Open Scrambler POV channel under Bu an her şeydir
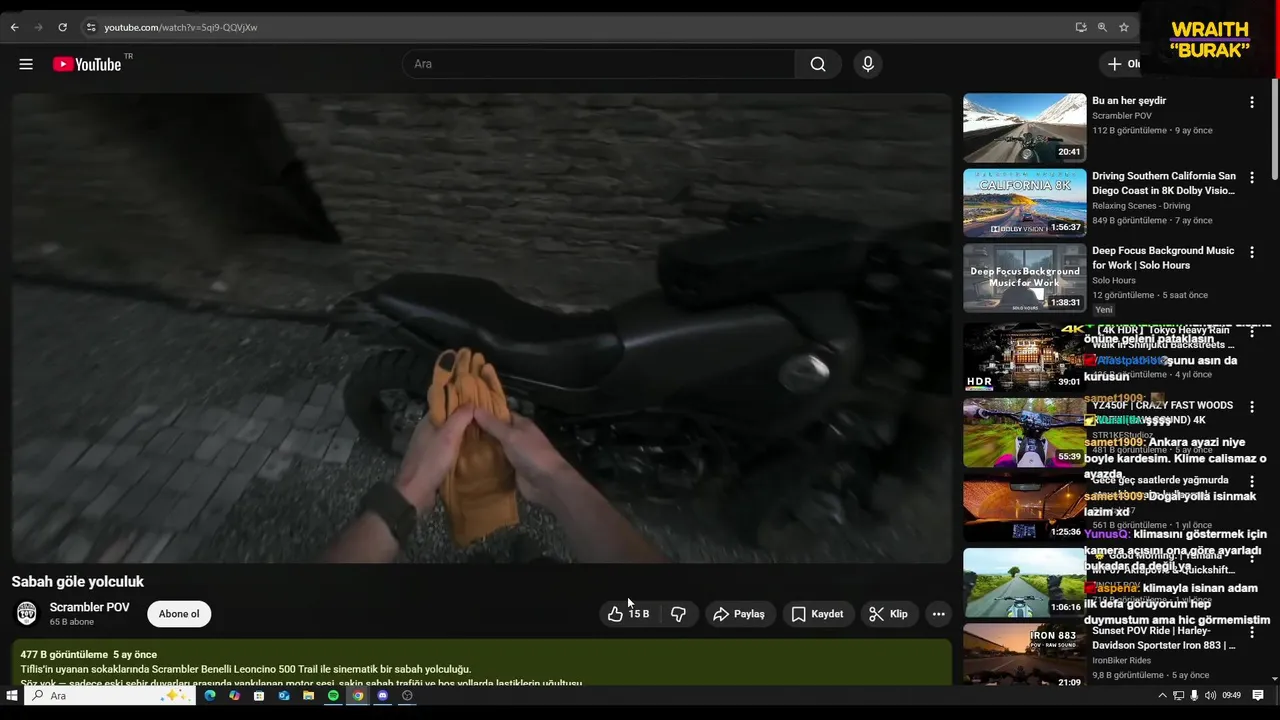This screenshot has width=1280, height=720. pos(1122,116)
